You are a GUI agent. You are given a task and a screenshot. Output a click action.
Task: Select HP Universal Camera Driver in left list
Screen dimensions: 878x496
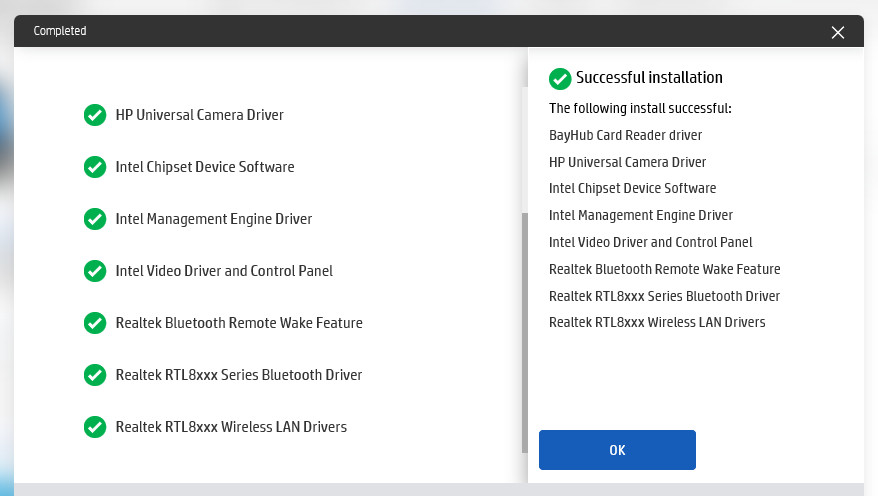click(199, 115)
